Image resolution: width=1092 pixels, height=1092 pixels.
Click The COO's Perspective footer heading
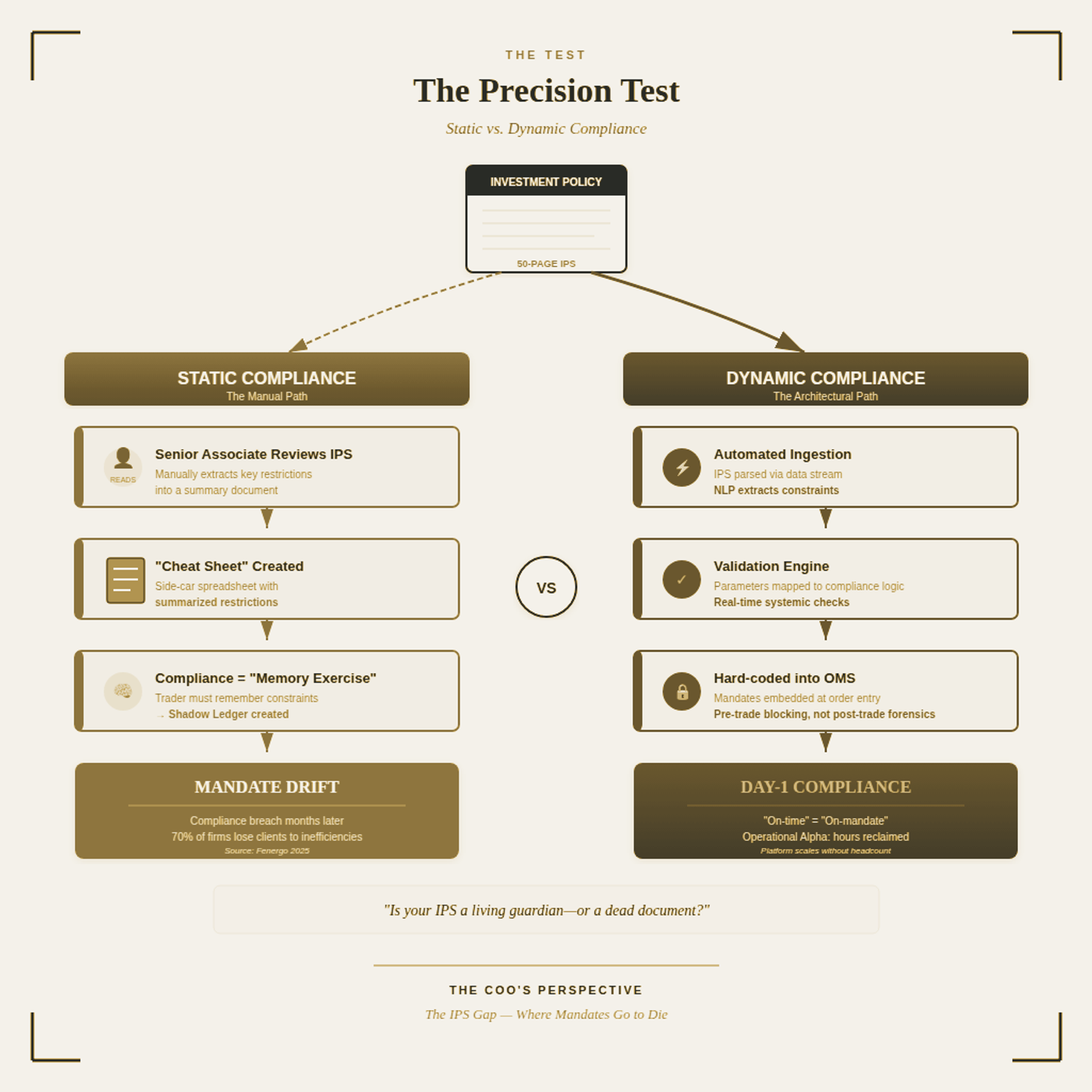pyautogui.click(x=546, y=990)
